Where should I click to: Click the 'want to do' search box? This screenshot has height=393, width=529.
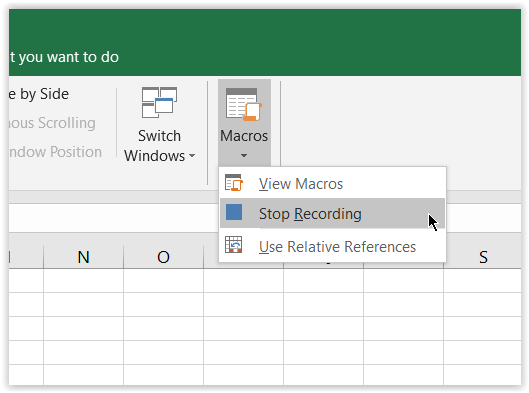point(64,57)
